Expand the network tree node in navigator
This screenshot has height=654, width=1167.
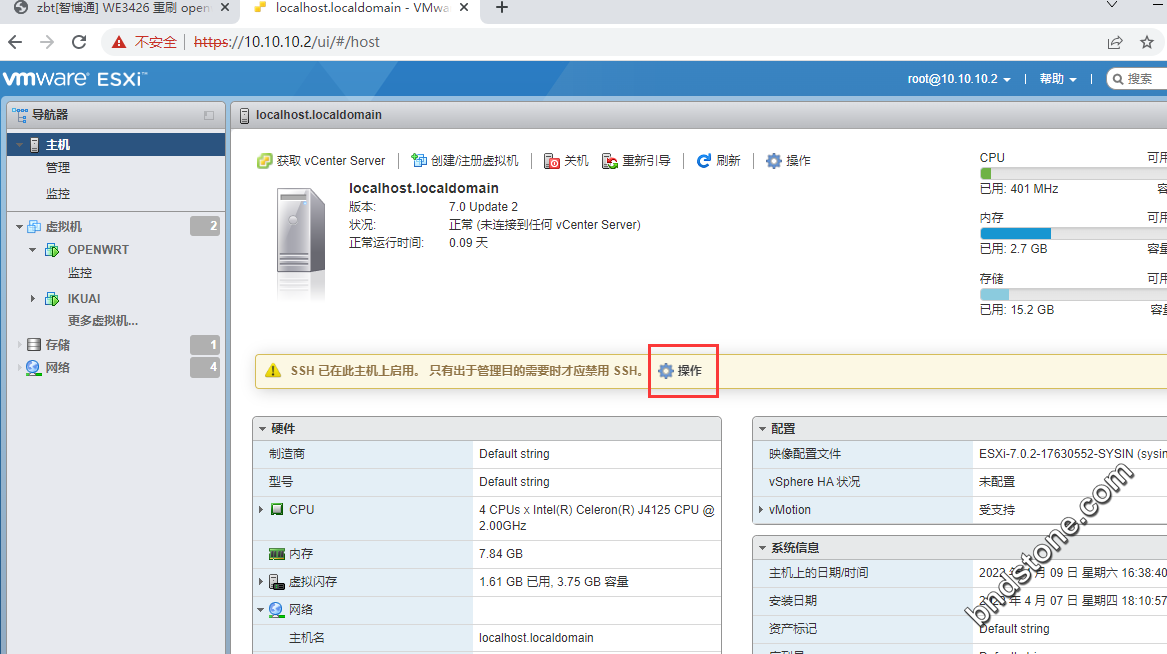coord(19,368)
